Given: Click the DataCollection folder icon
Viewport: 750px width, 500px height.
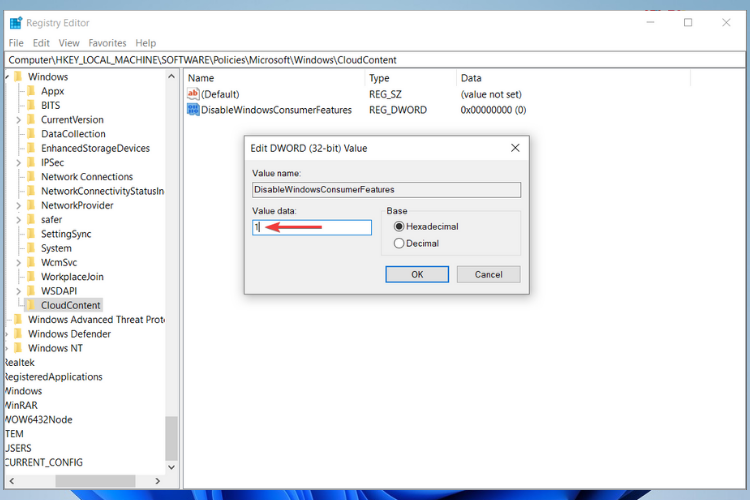Looking at the screenshot, I should [31, 134].
